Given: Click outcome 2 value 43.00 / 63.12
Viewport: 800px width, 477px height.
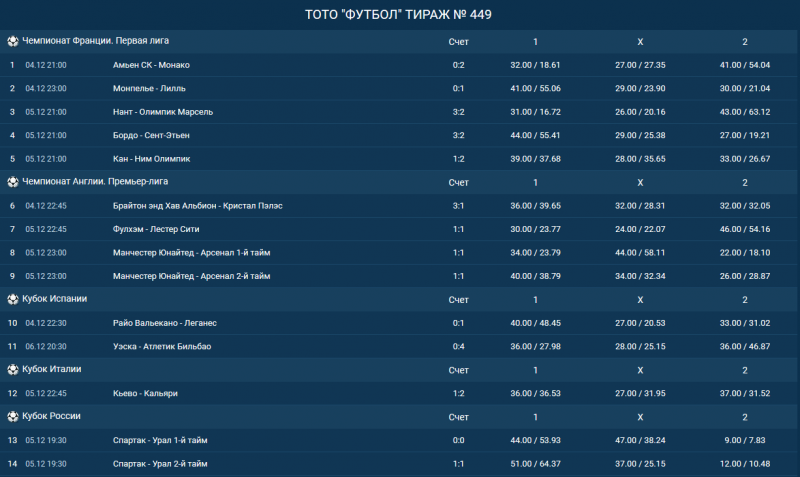Looking at the screenshot, I should tap(745, 112).
